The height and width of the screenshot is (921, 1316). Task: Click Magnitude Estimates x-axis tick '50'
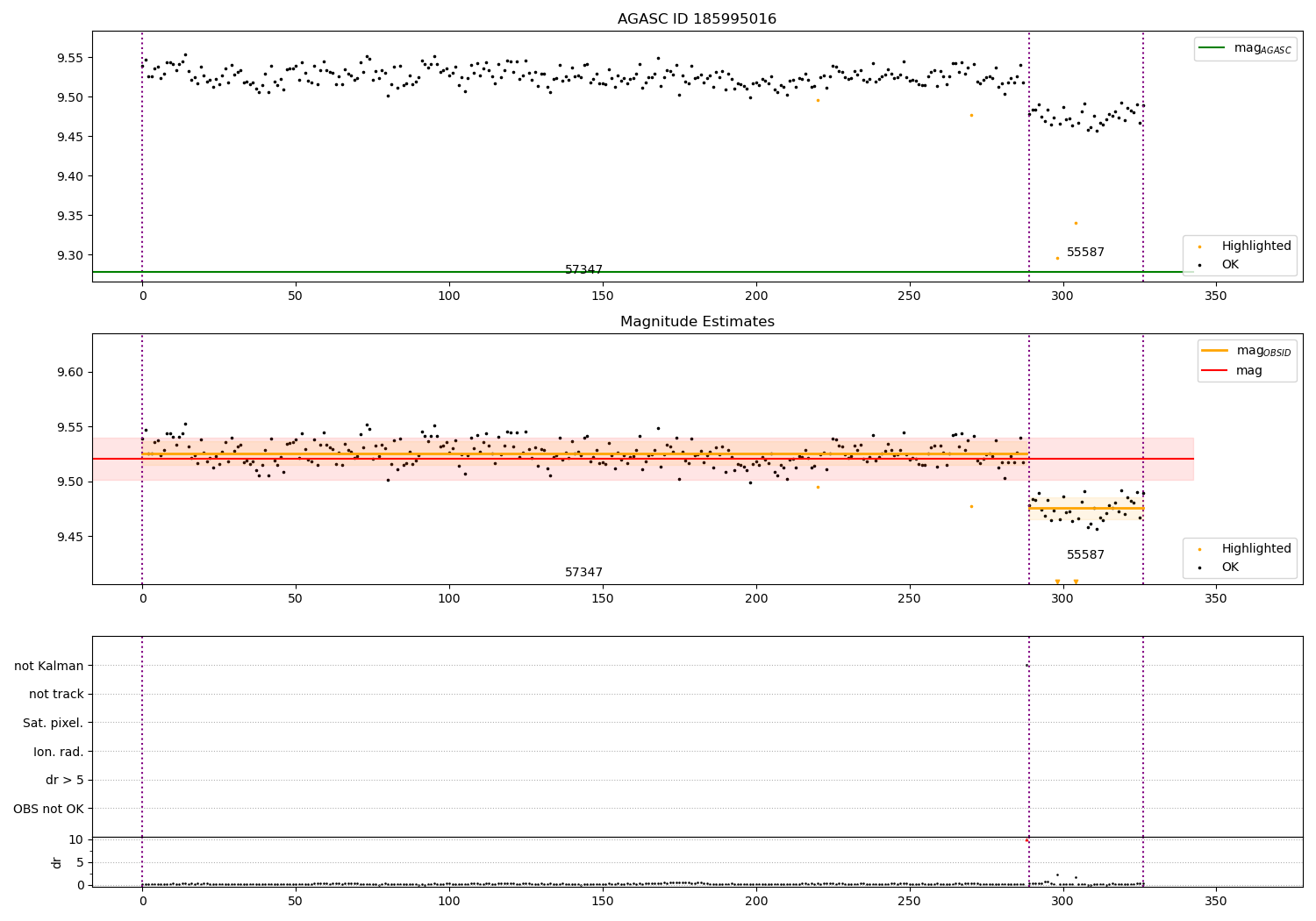click(296, 599)
